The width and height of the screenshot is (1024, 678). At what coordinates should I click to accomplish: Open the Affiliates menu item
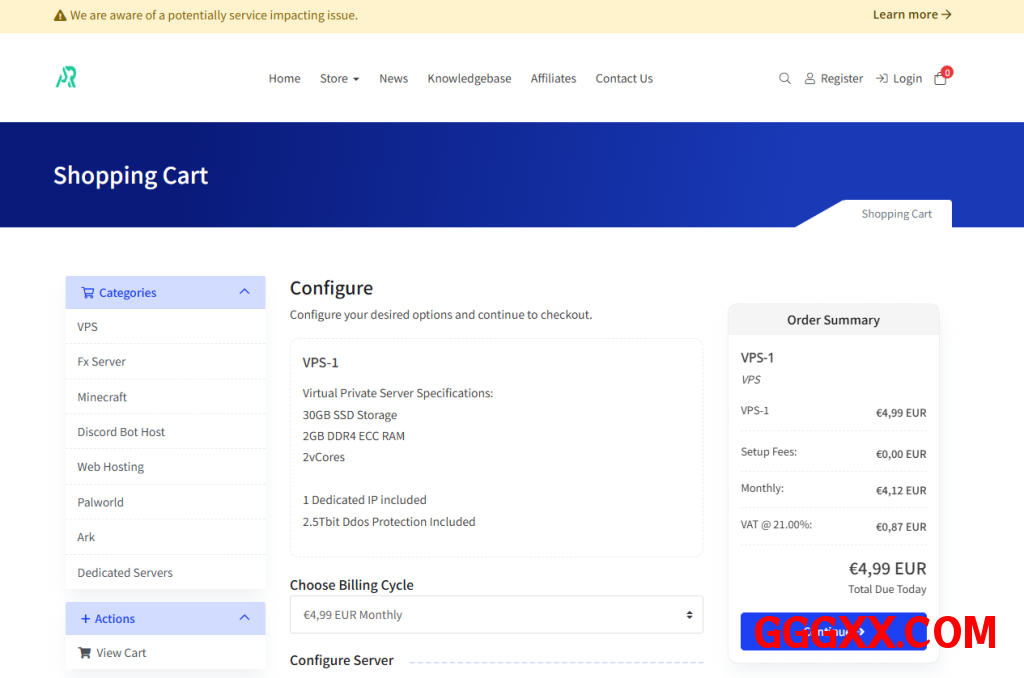point(553,79)
